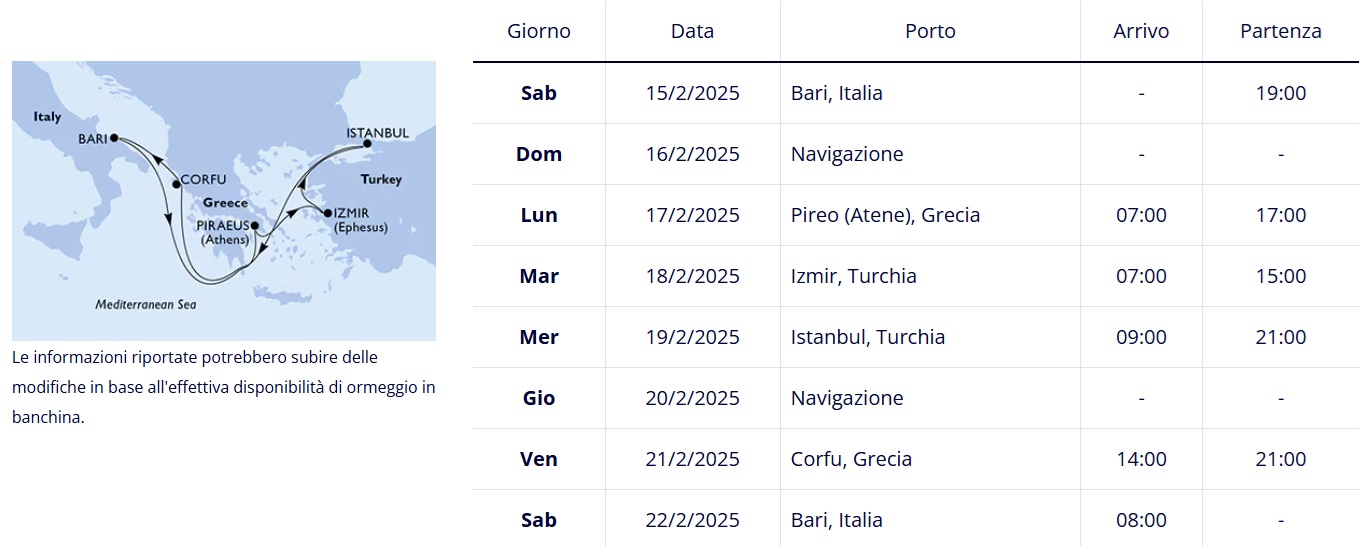The width and height of the screenshot is (1360, 546).
Task: Select the date 22/2/2025 cell
Action: coord(692,520)
